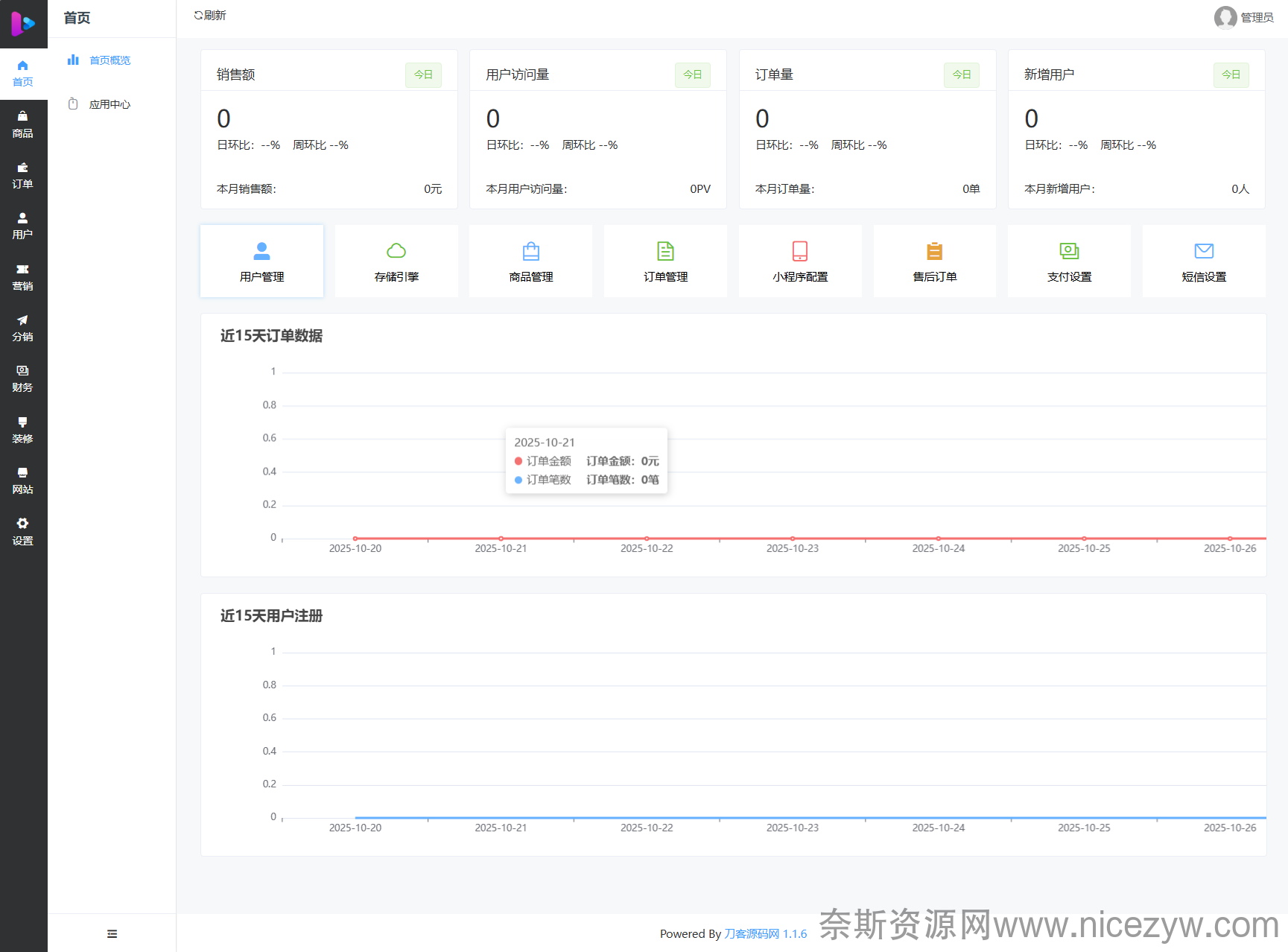1288x952 pixels.
Task: Open the 小程序配置 phone shortcut
Action: coord(800,261)
